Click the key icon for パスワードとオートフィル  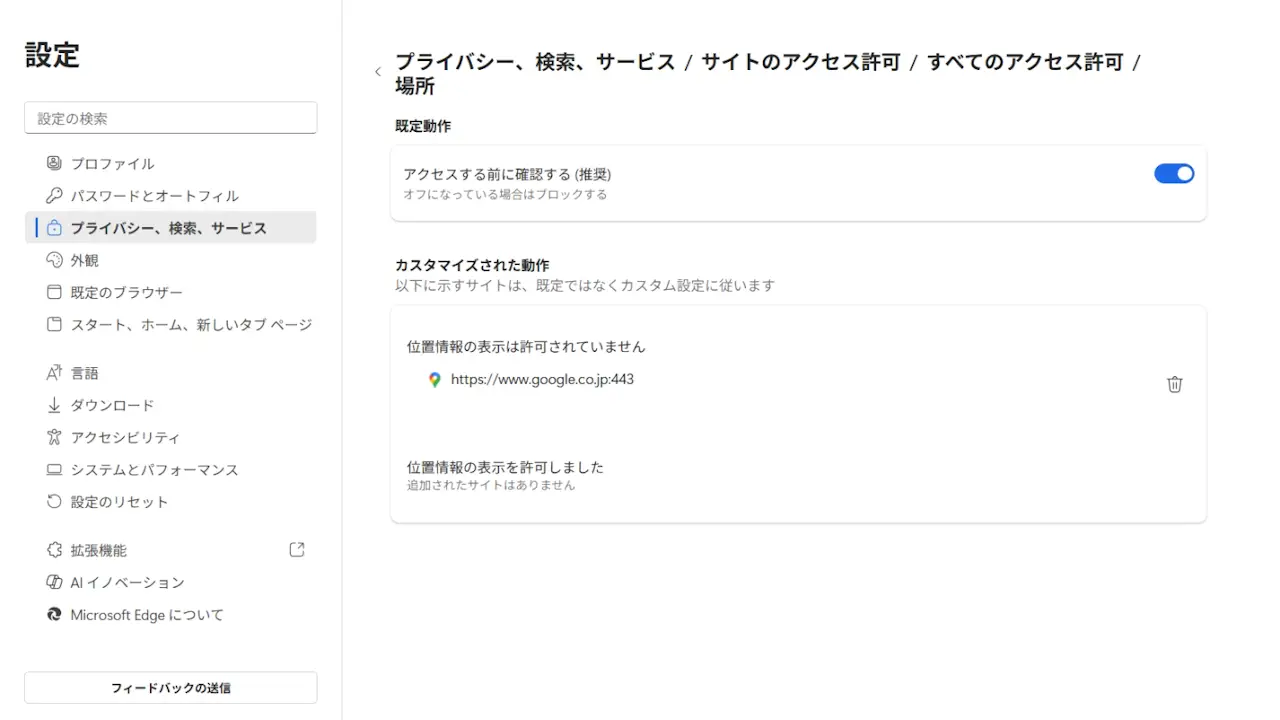[54, 196]
